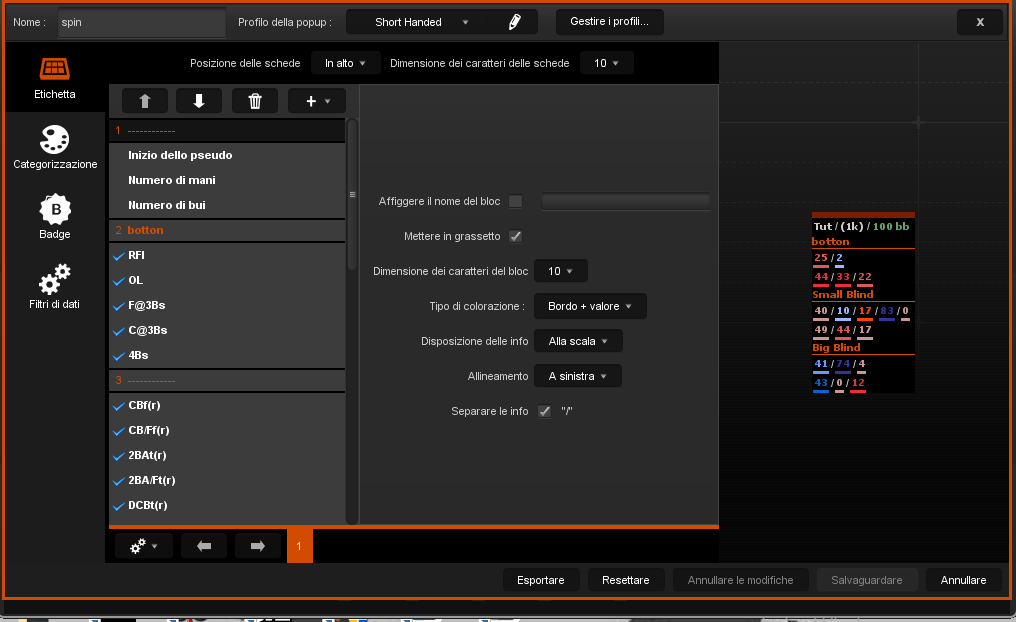This screenshot has width=1016, height=622.
Task: Click the Salvaguardare button
Action: point(866,580)
